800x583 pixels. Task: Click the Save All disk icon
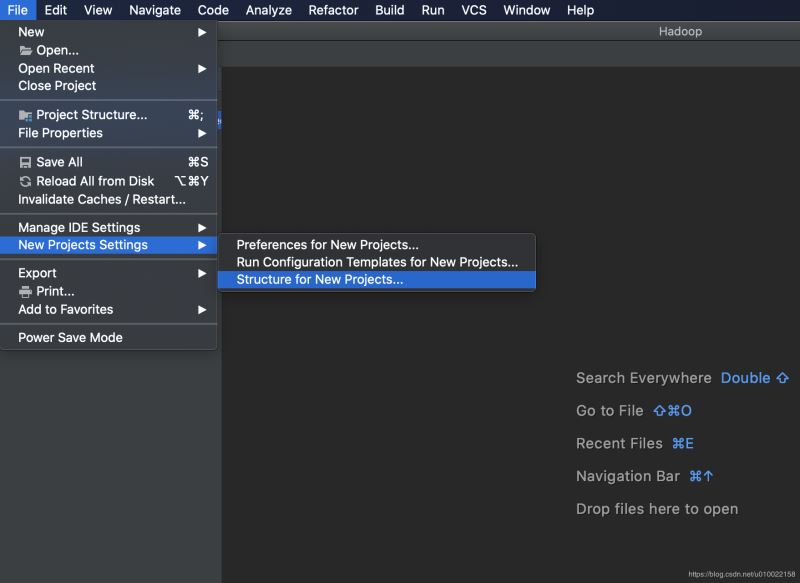pyautogui.click(x=26, y=162)
